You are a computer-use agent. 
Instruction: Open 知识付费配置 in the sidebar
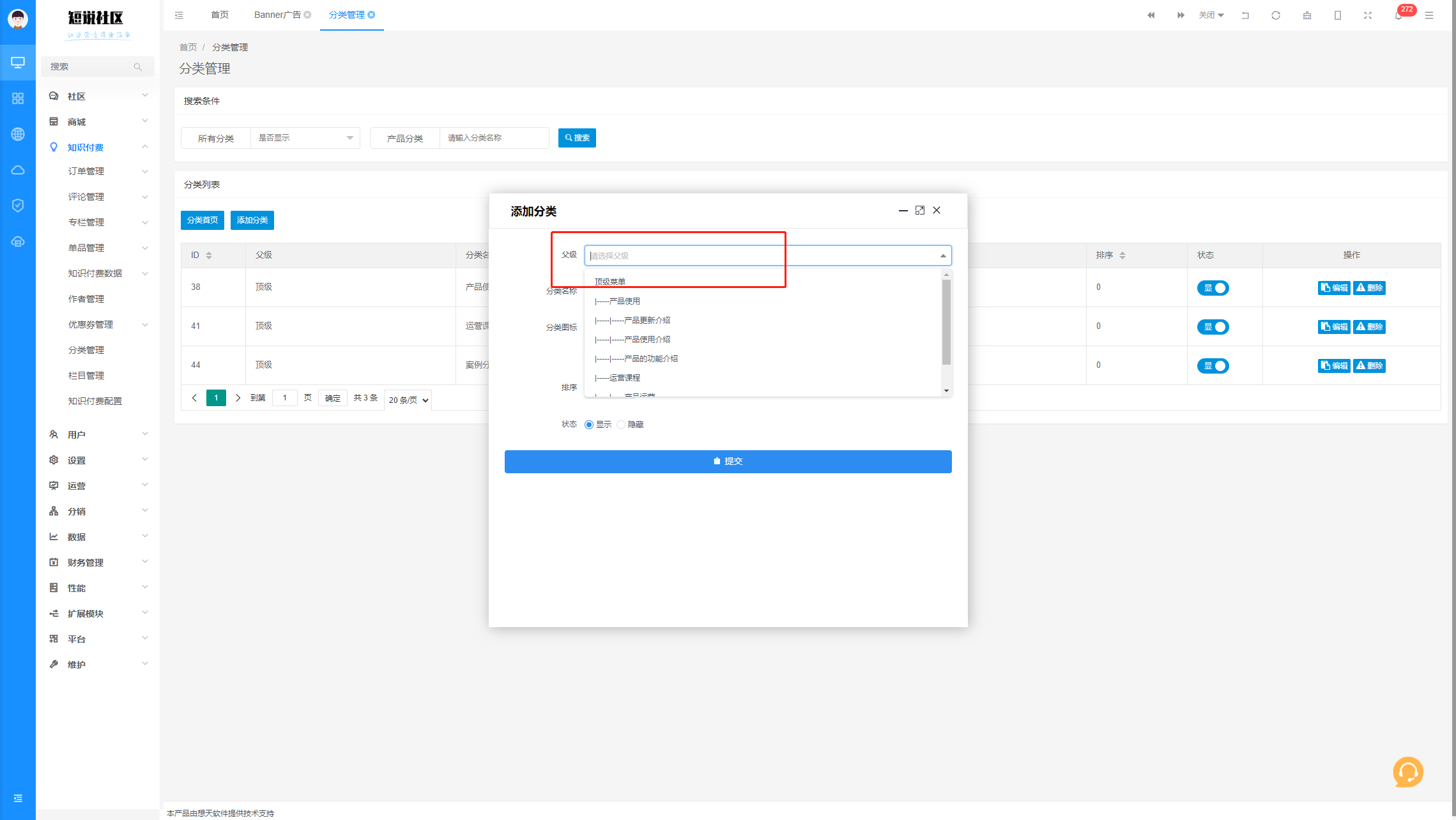(95, 401)
